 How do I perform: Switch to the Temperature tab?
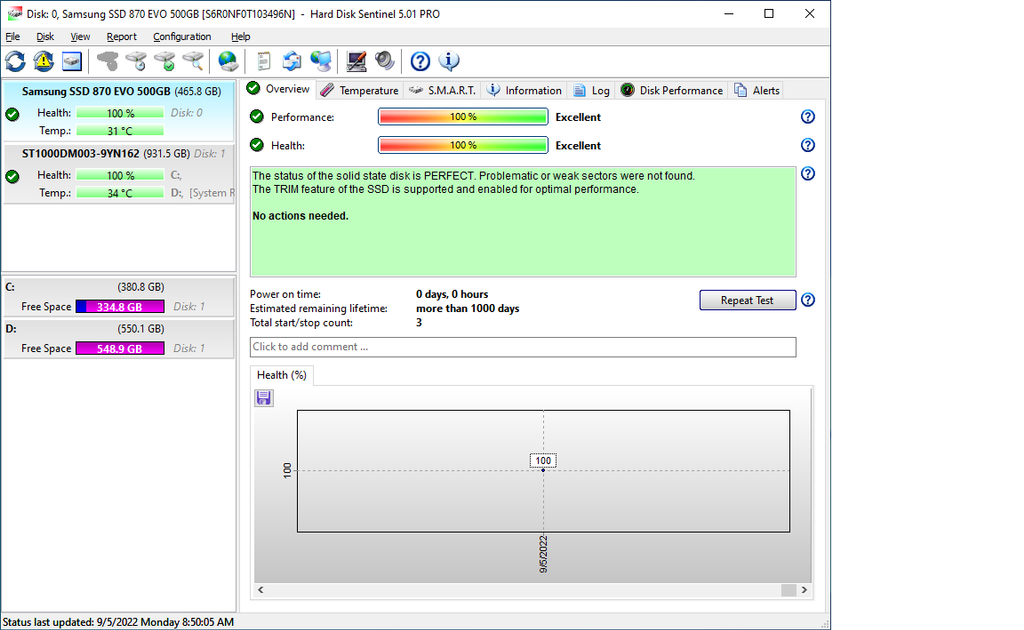click(359, 91)
